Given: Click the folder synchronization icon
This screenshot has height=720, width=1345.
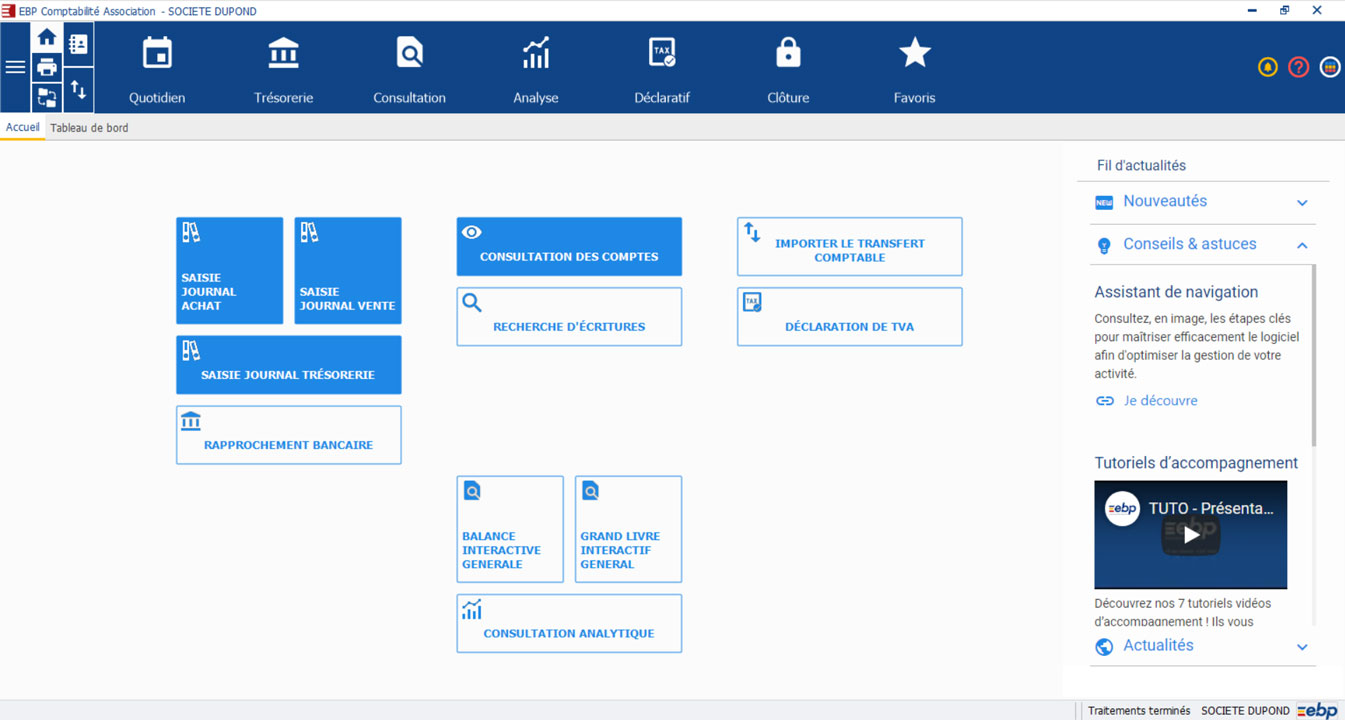Looking at the screenshot, I should click(x=46, y=97).
